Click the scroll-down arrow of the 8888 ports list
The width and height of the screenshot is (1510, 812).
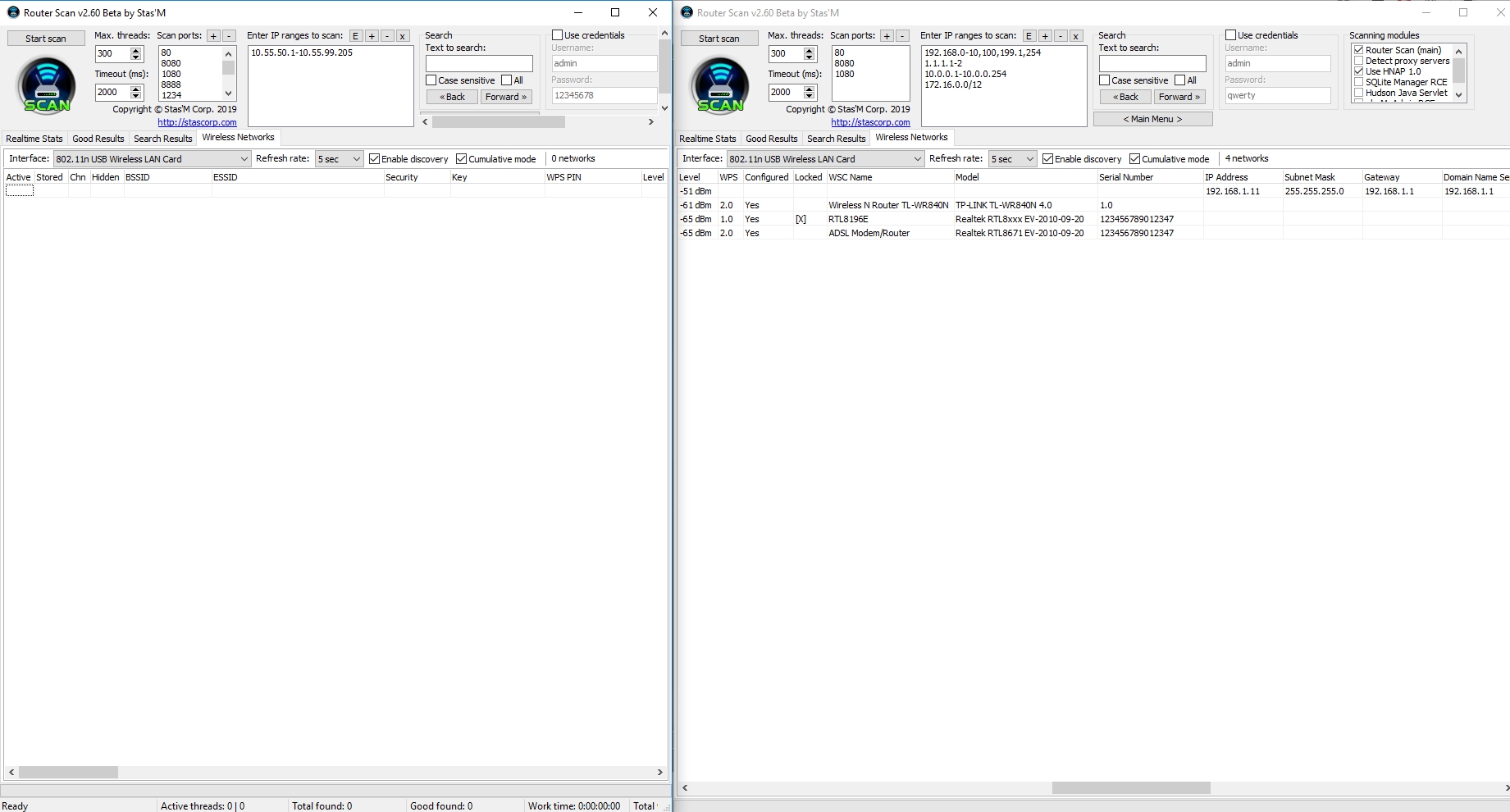[228, 94]
